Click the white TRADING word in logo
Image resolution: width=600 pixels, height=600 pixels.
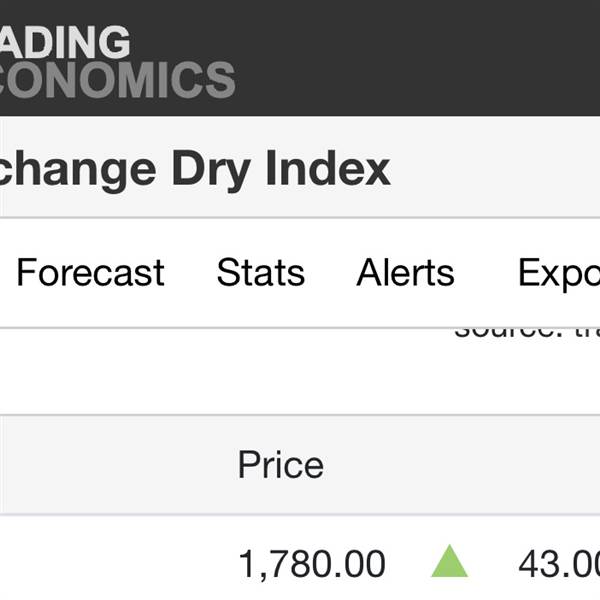(65, 42)
